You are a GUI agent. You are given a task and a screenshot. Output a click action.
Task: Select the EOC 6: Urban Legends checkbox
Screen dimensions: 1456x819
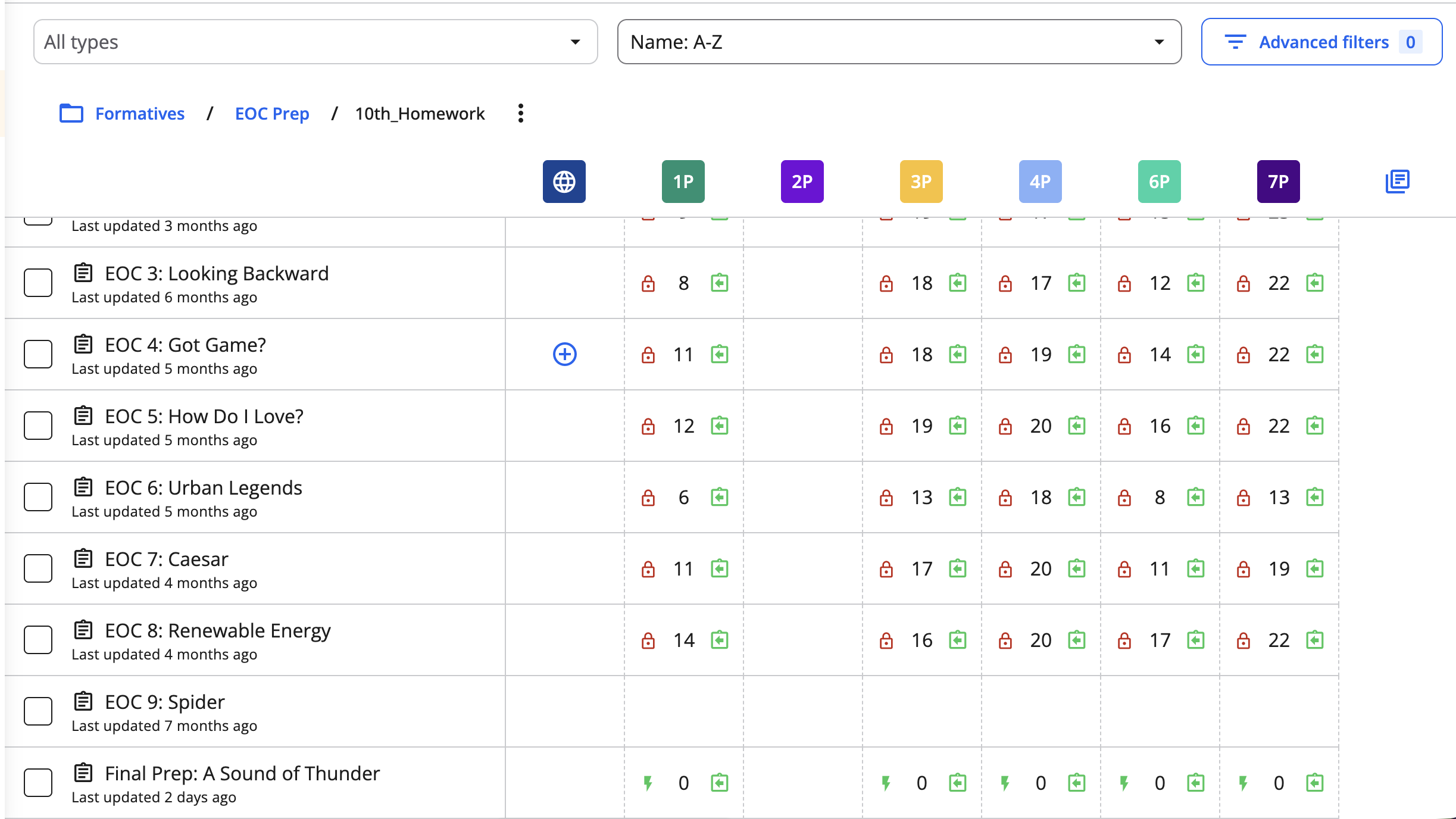point(38,497)
